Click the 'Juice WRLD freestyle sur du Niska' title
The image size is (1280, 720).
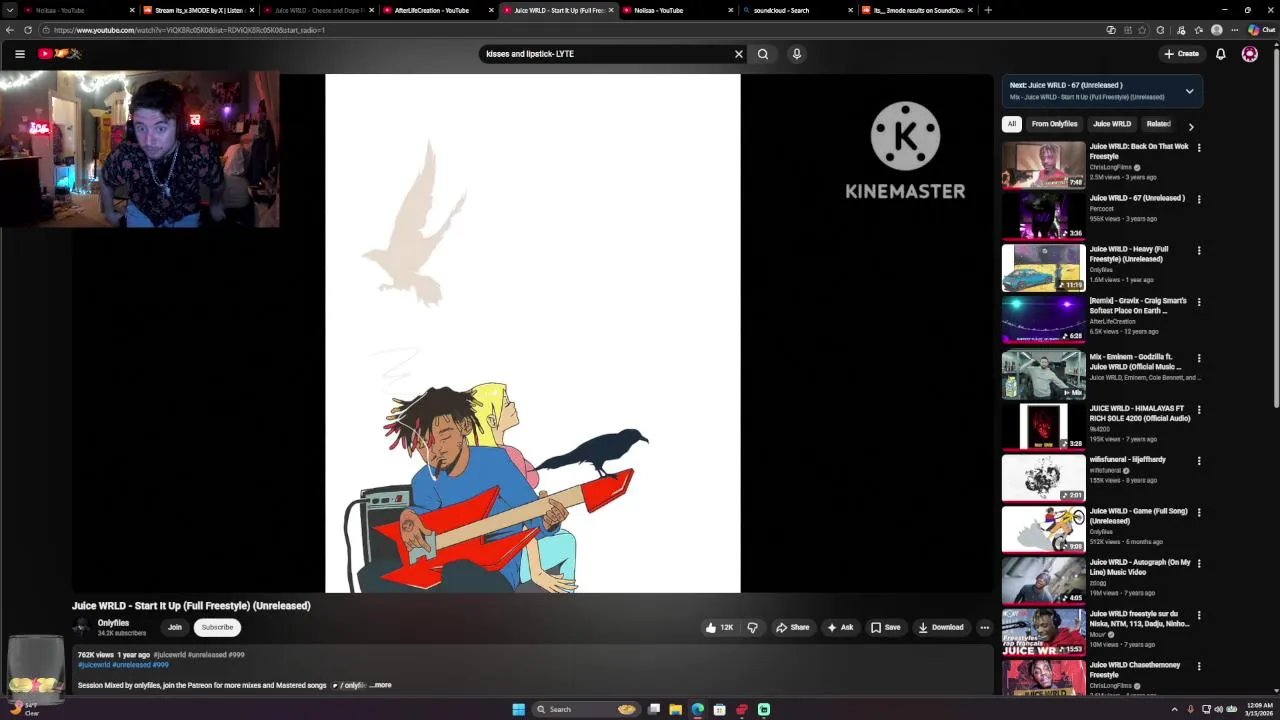(1140, 619)
